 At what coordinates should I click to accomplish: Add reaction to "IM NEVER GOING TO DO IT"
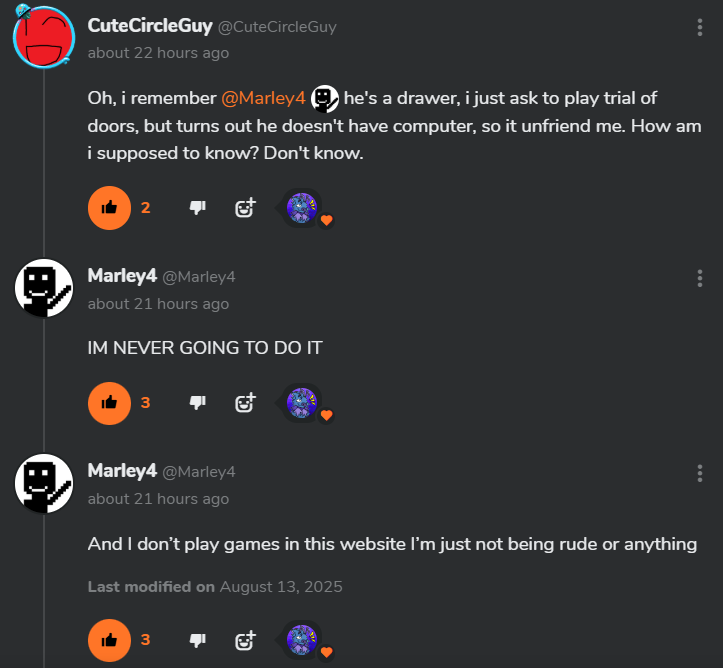click(x=245, y=403)
